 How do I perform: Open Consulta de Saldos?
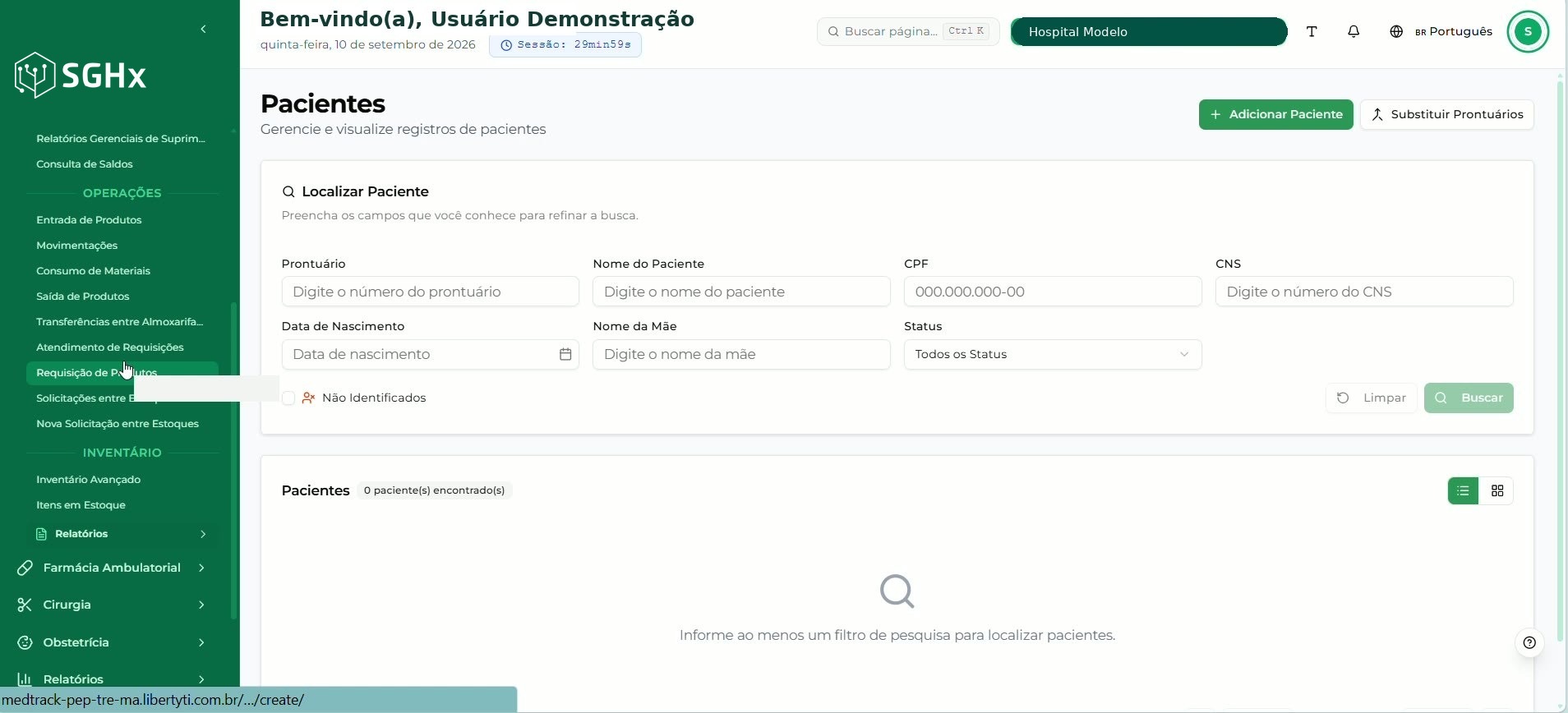pos(85,164)
